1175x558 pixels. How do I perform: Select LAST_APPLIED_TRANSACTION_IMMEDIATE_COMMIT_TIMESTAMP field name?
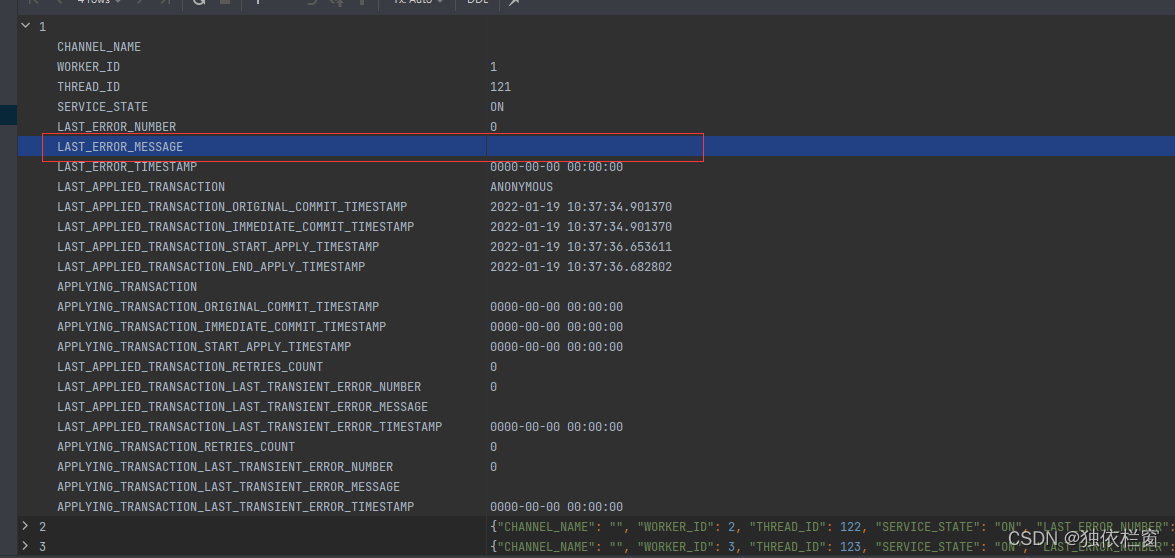(235, 227)
